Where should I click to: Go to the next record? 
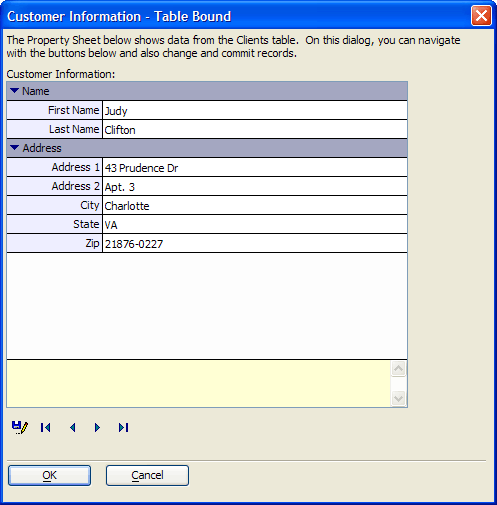tap(97, 427)
